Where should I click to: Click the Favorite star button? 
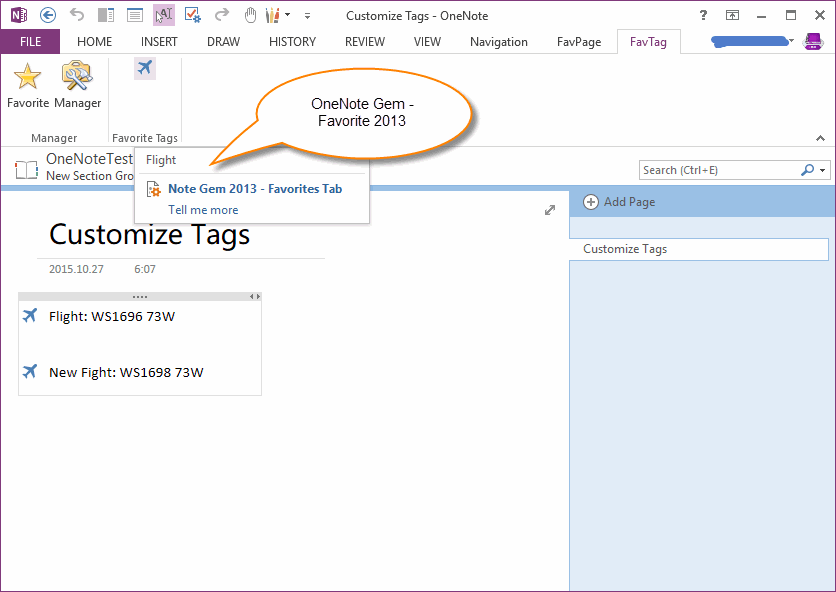(28, 85)
